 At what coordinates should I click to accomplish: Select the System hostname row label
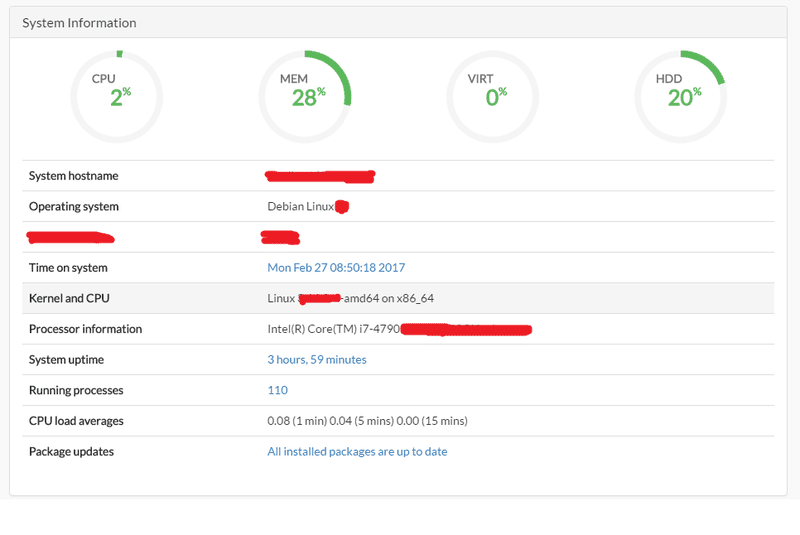click(x=73, y=176)
